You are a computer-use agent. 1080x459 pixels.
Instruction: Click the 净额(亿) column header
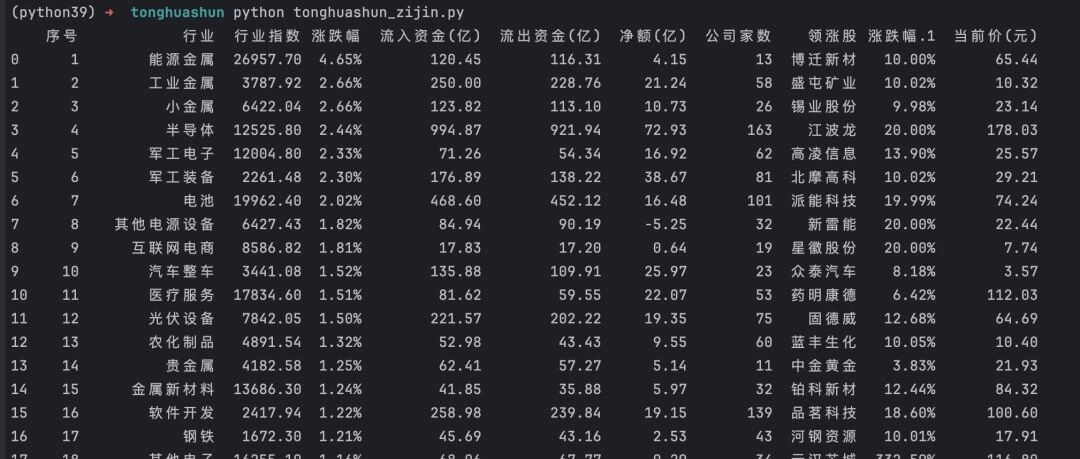[653, 37]
